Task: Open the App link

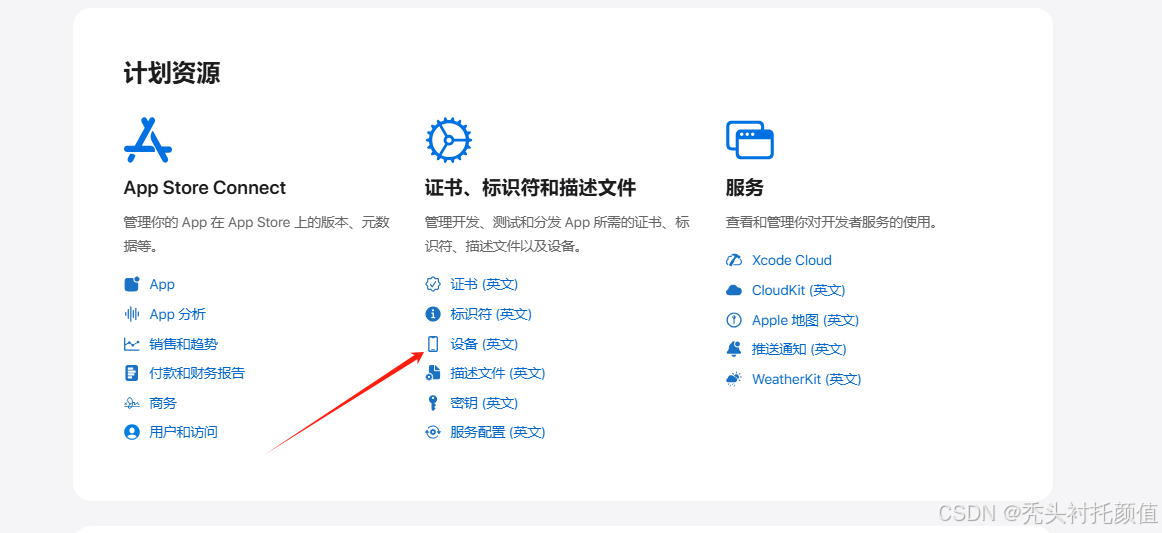Action: (x=162, y=285)
